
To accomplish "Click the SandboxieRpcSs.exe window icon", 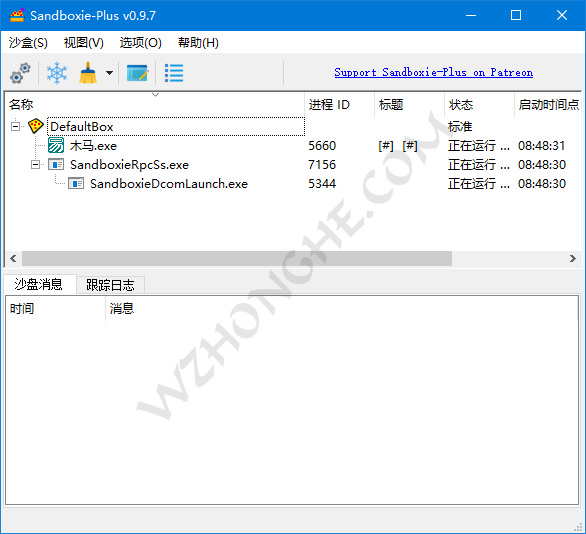I will pyautogui.click(x=56, y=164).
